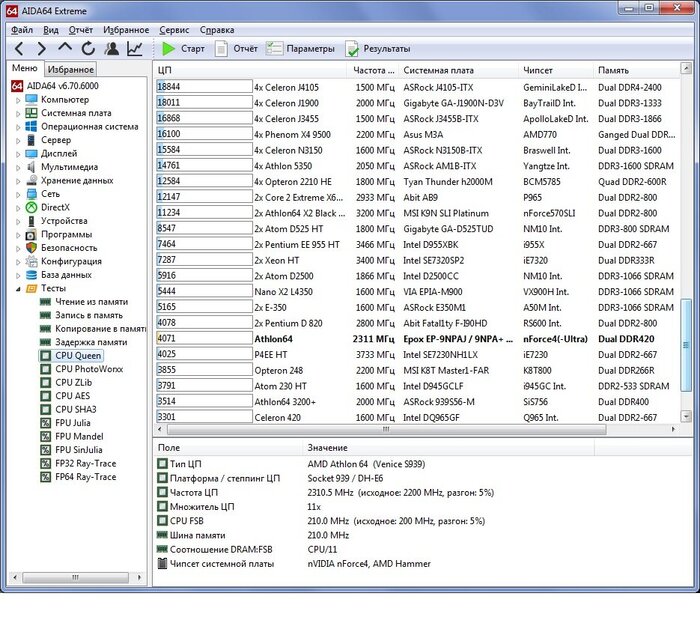Collapse the Тесты tree node
700x620 pixels.
point(18,289)
